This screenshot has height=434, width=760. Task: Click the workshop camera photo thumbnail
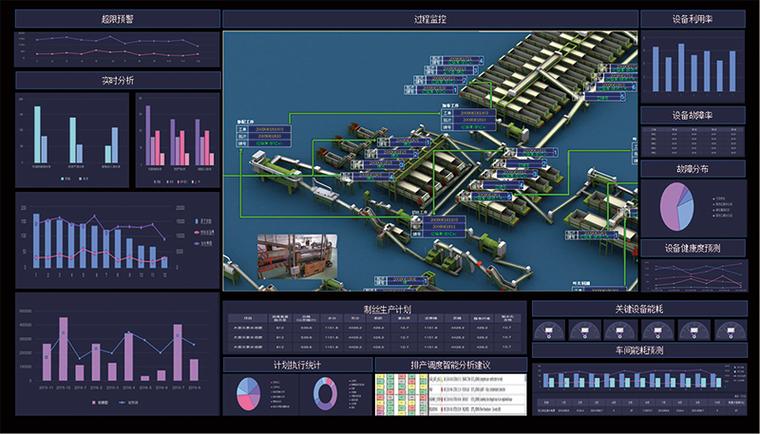(296, 257)
